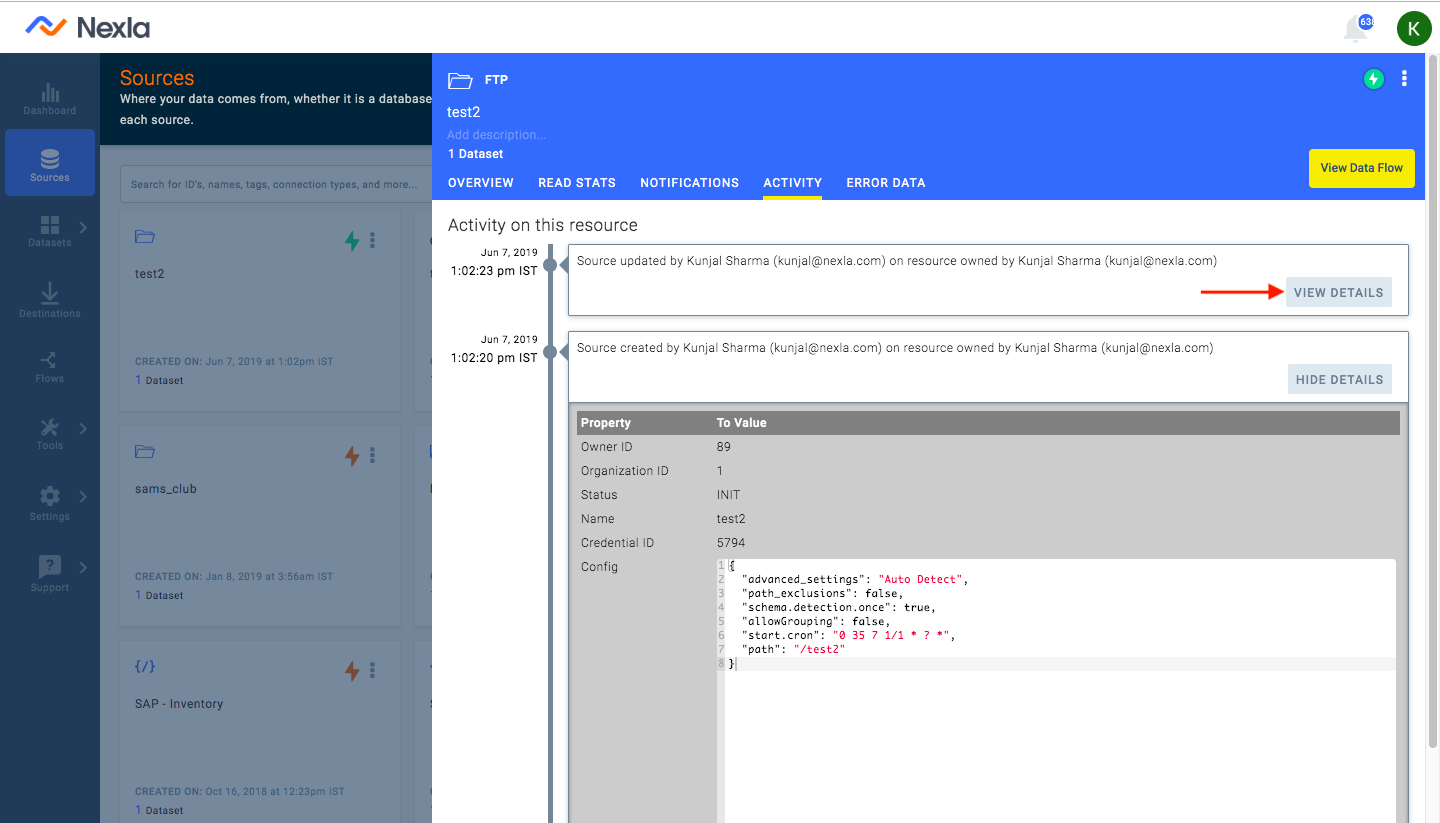Expand the Settings submenu chevron
This screenshot has width=1440, height=823.
click(x=83, y=497)
